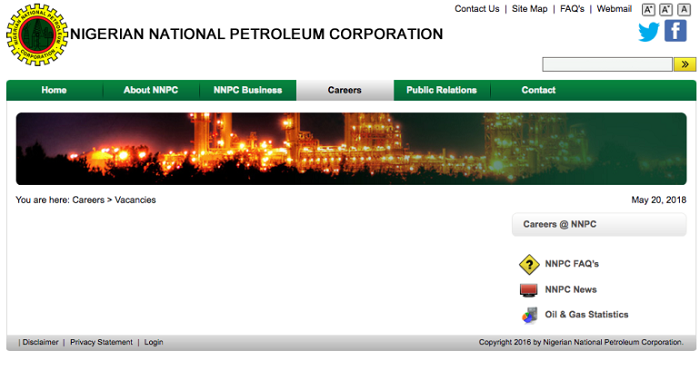
Task: Open the FAQ's link in the header
Action: click(x=572, y=9)
